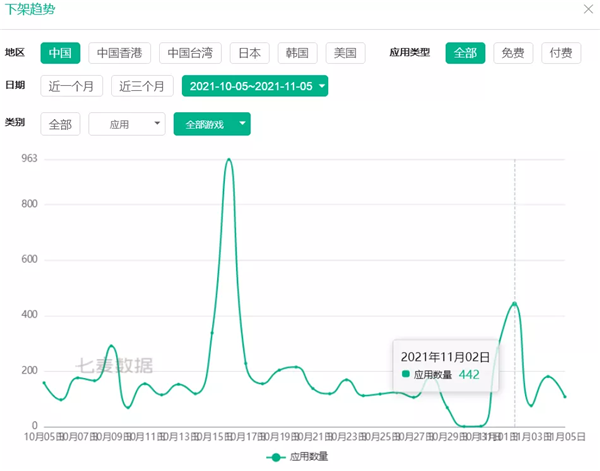Click the y-axis label 600
The height and width of the screenshot is (471, 600).
click(x=29, y=259)
